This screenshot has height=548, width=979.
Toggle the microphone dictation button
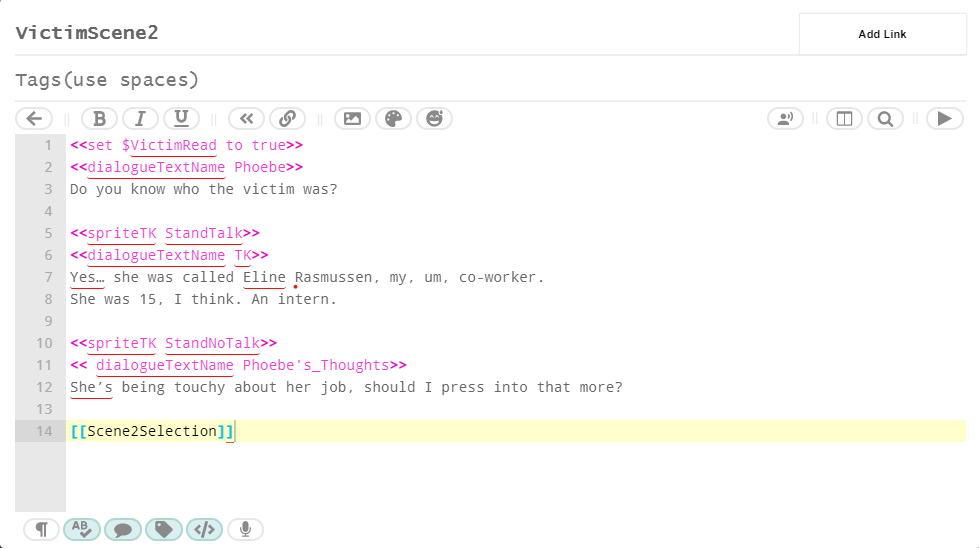[245, 530]
